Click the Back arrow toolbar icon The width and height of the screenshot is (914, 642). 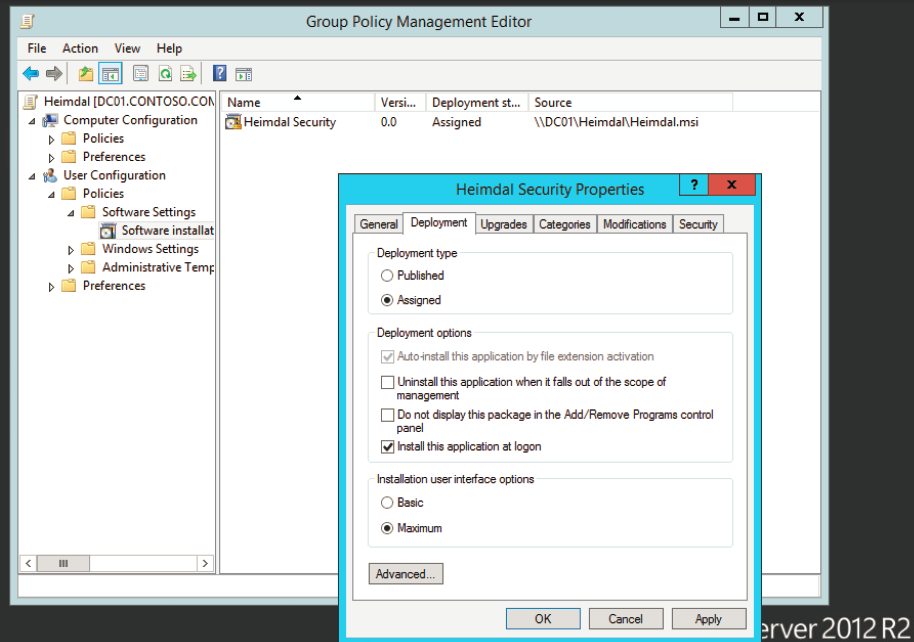pyautogui.click(x=30, y=73)
